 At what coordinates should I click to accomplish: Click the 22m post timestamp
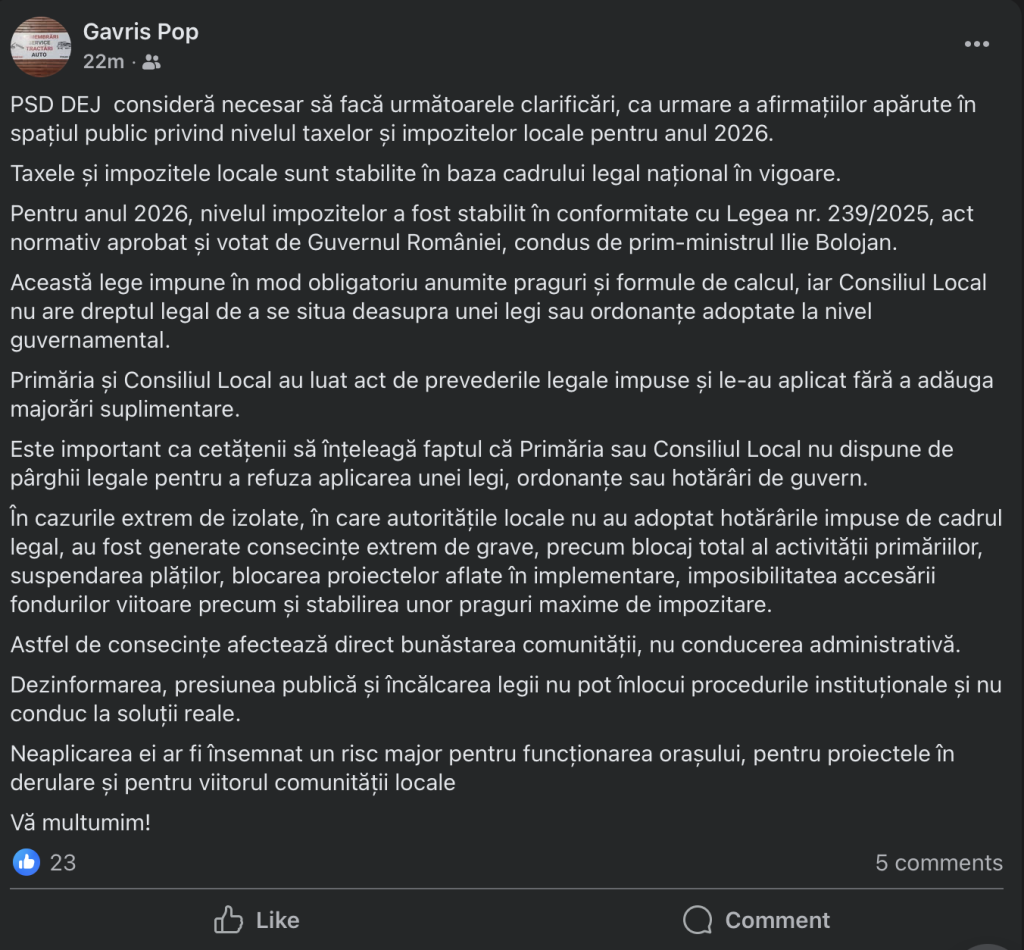(103, 62)
